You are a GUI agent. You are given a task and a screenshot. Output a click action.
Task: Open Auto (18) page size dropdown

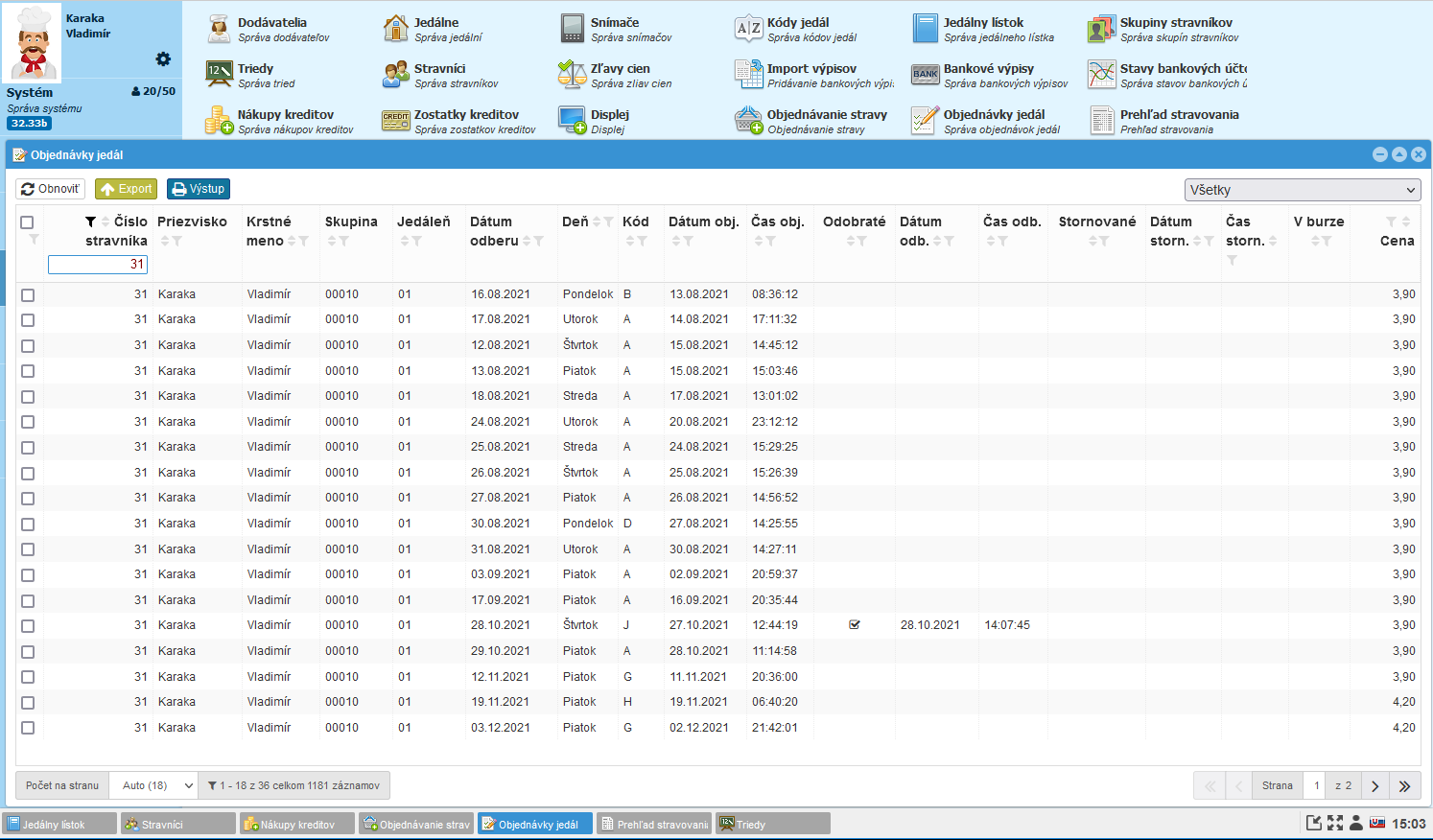click(x=153, y=785)
